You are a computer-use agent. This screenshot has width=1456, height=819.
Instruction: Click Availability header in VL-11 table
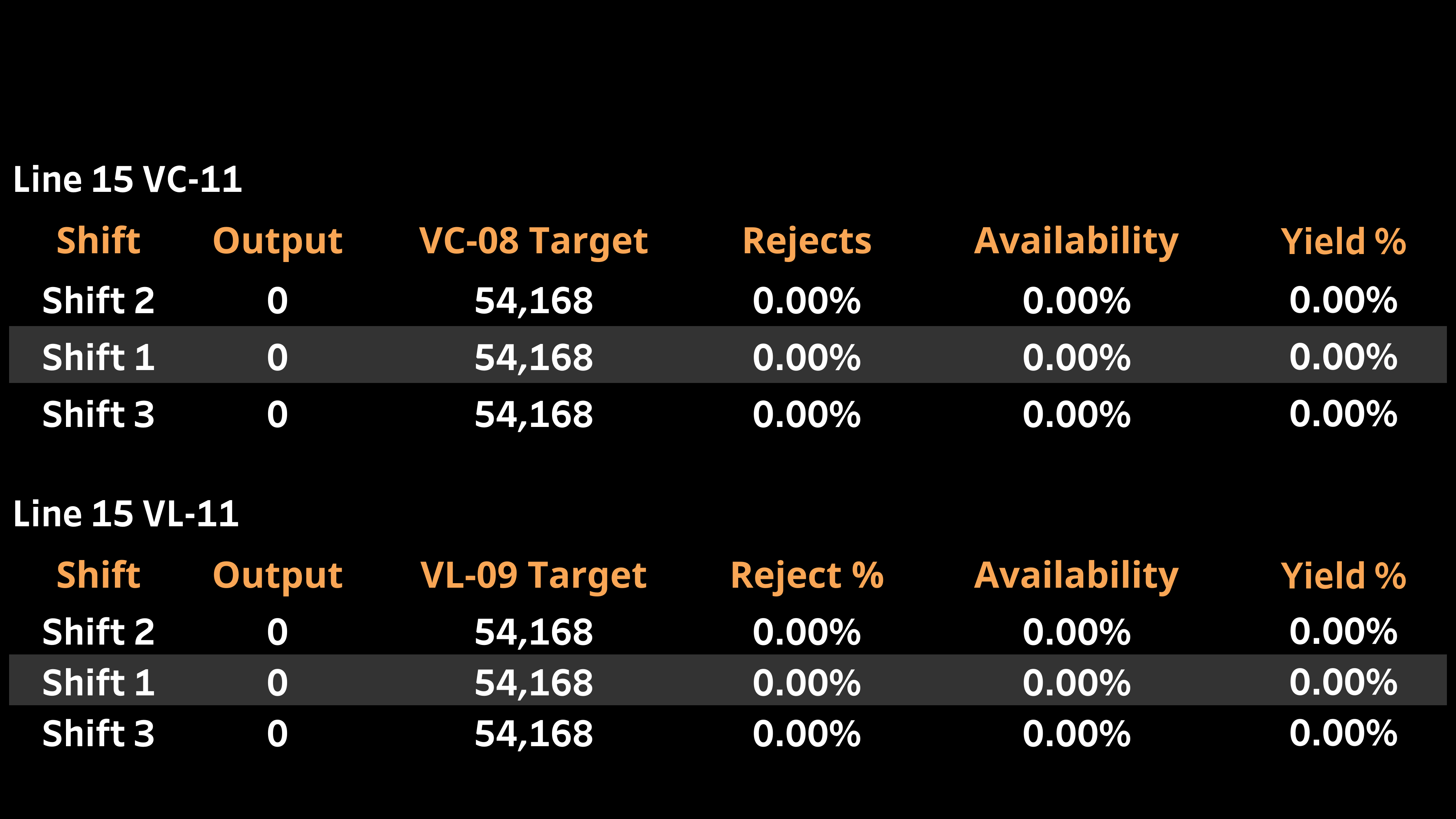click(1076, 576)
